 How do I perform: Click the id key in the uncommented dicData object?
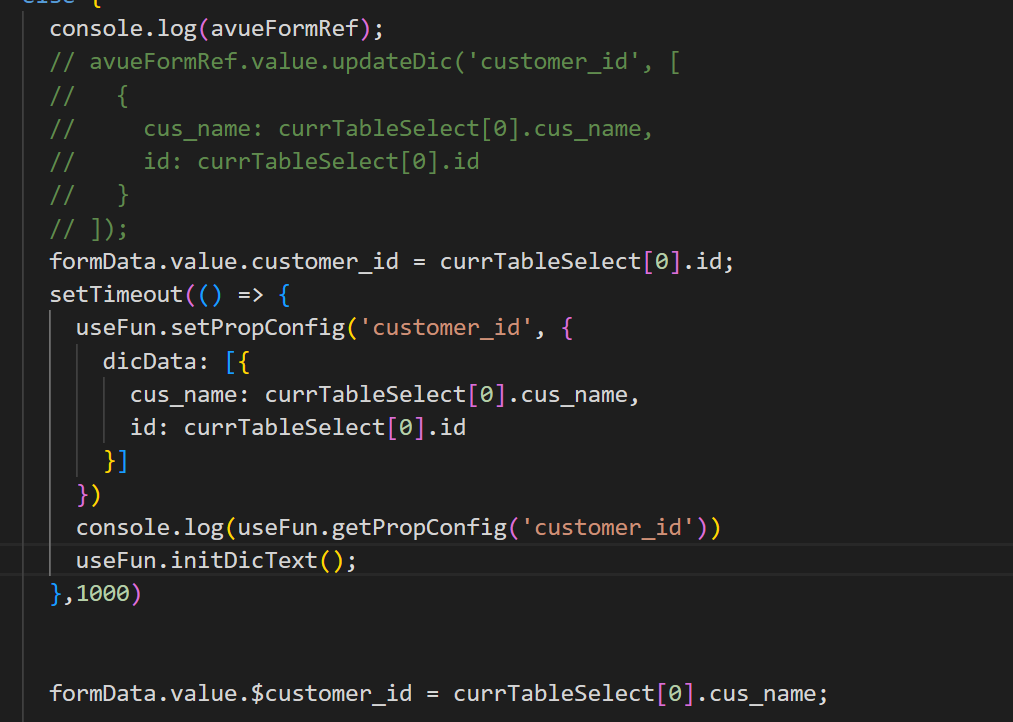click(143, 428)
